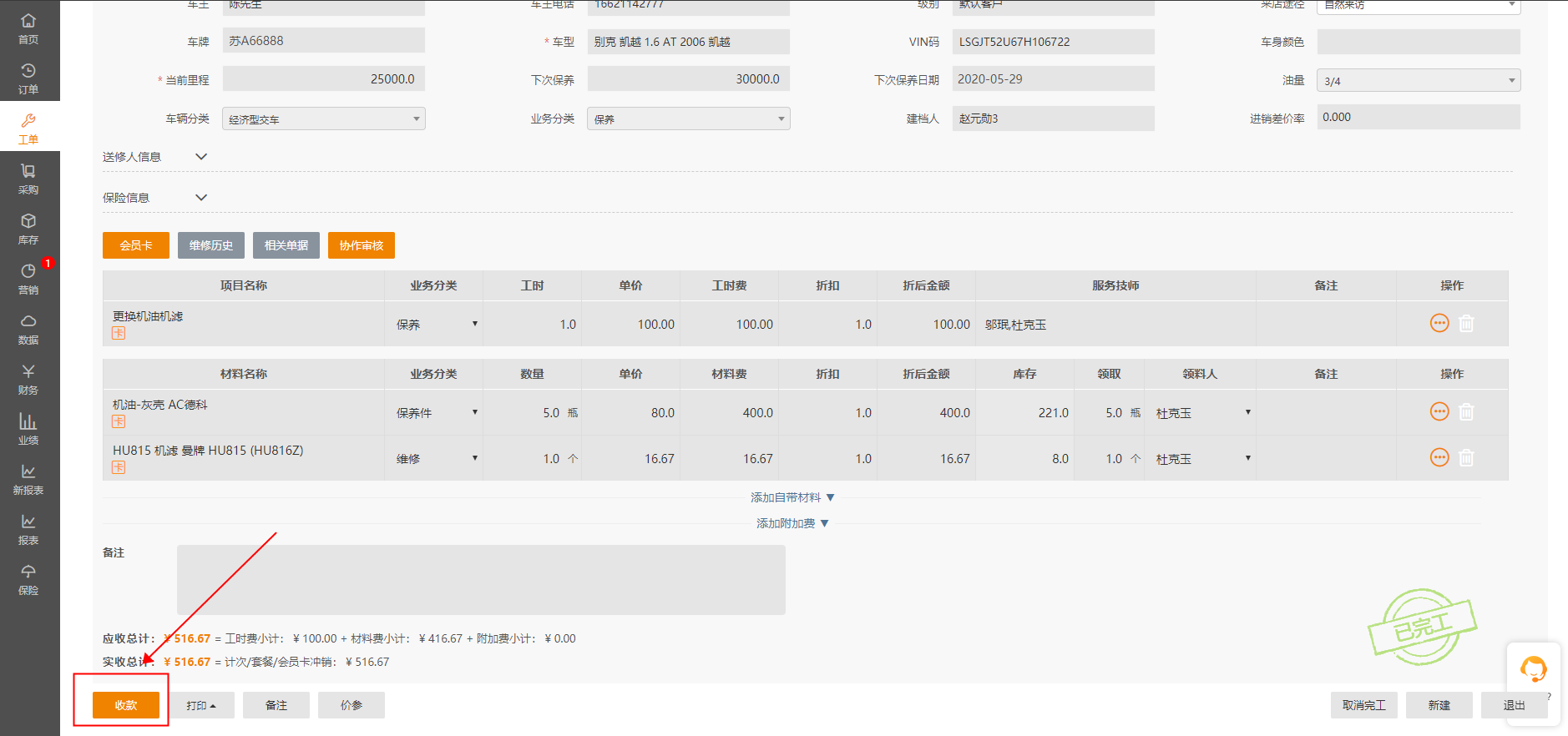Viewport: 1568px width, 736px height.
Task: Click the 当前里程 field showing 25000.0
Action: (324, 79)
